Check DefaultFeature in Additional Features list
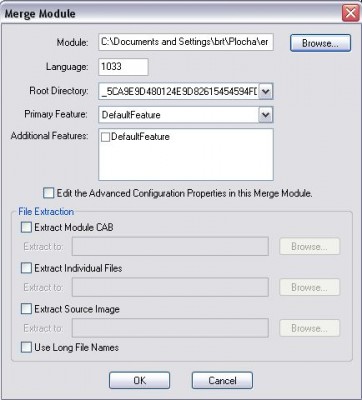 [x=105, y=137]
